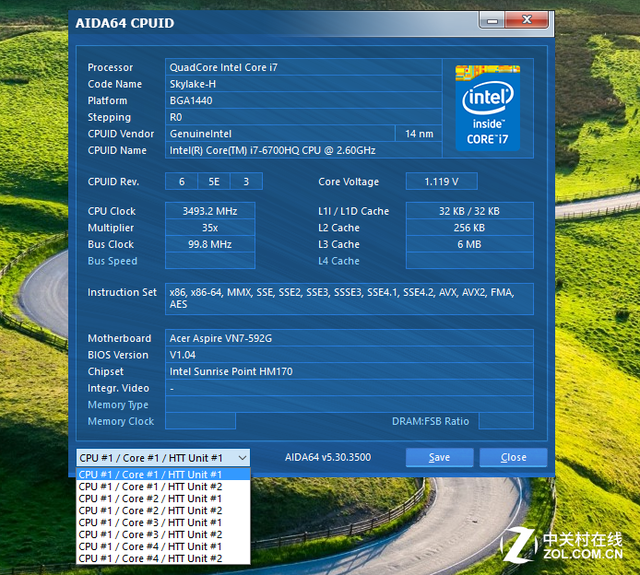Select CPU #1 / Core #1 / HTT Unit #1 in list
640x575 pixels.
tap(163, 475)
